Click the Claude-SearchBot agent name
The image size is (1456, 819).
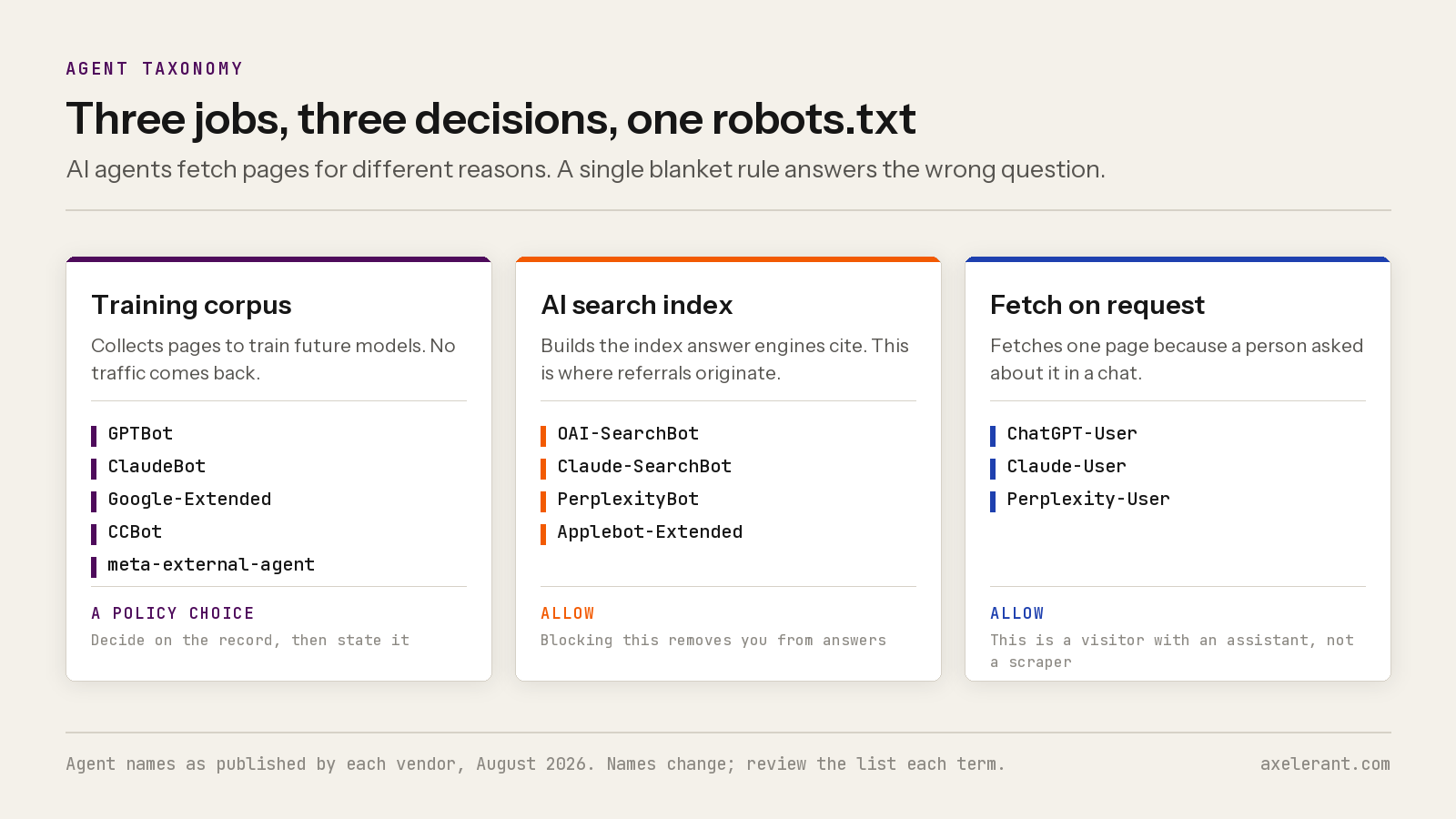[644, 467]
